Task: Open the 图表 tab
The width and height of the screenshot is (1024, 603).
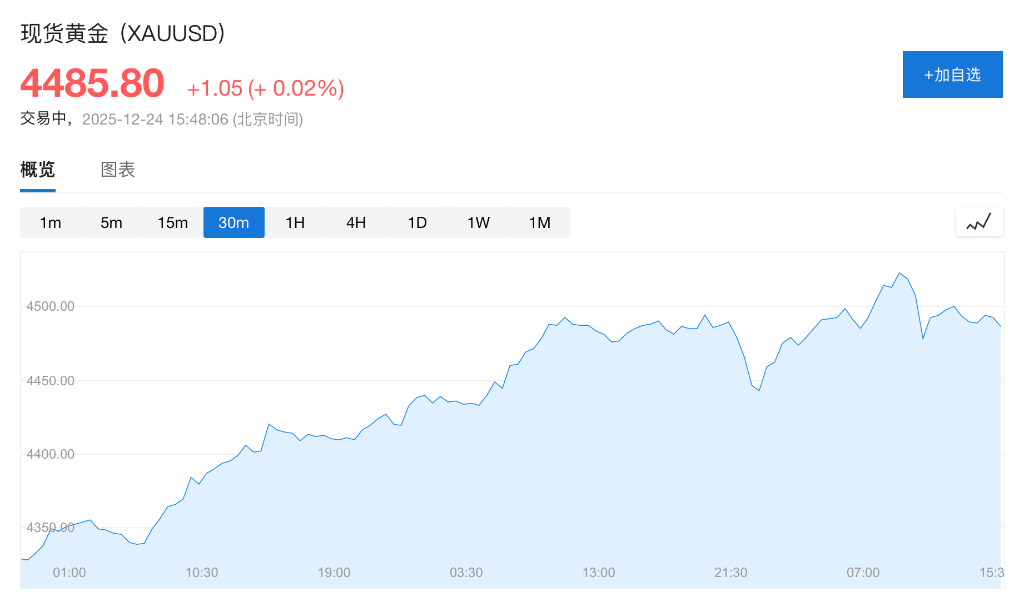Action: click(x=118, y=170)
